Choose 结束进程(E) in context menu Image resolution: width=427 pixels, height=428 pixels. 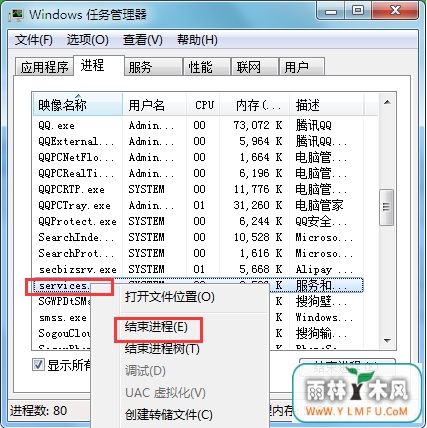tap(156, 327)
